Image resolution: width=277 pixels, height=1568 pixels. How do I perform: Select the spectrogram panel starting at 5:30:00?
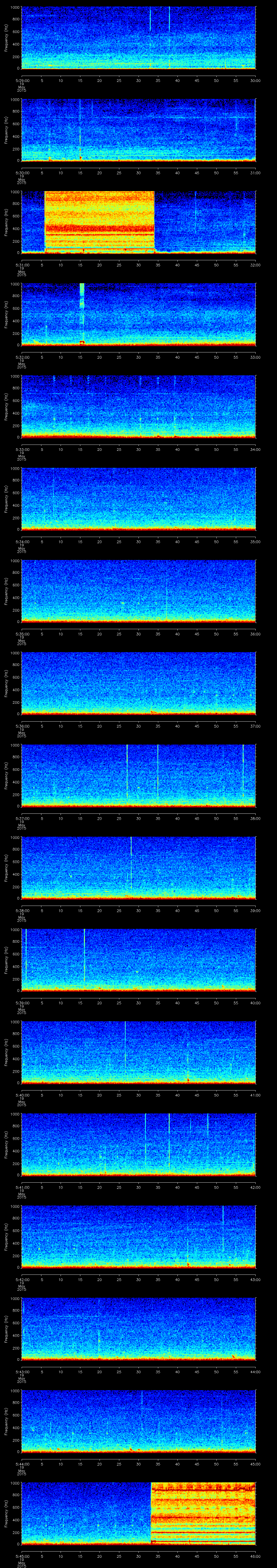(138, 130)
